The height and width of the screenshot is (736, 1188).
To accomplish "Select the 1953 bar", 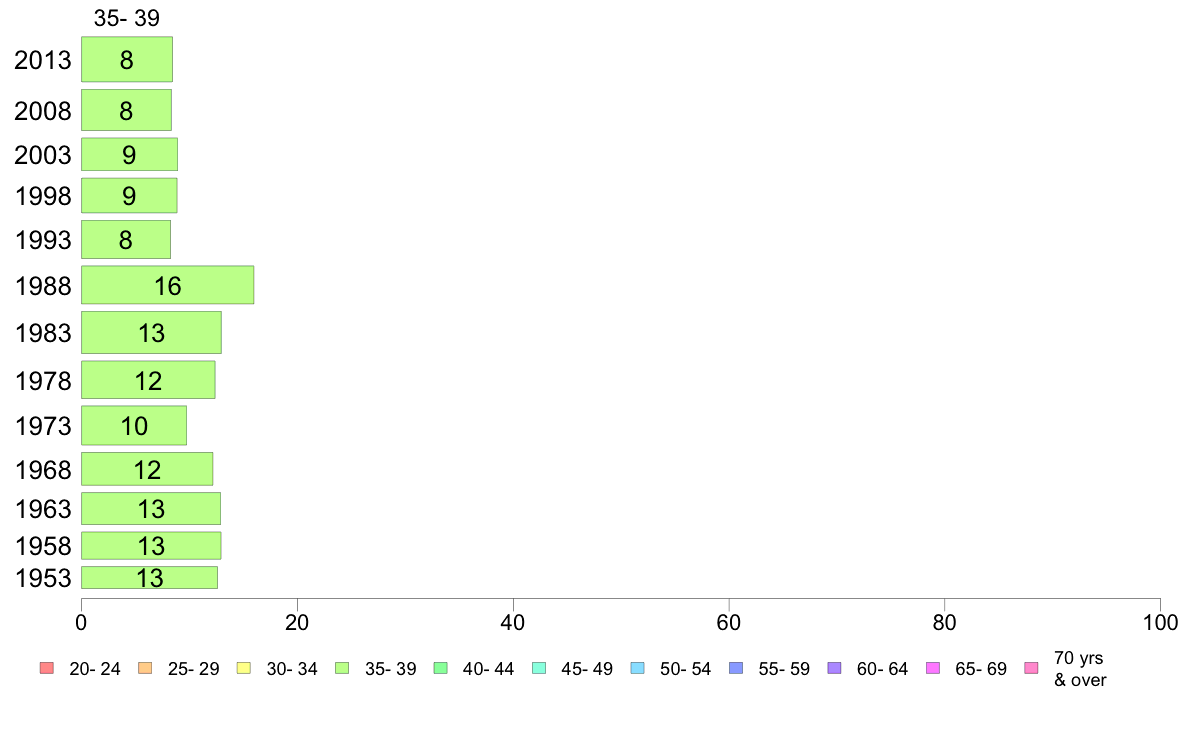I will [149, 578].
